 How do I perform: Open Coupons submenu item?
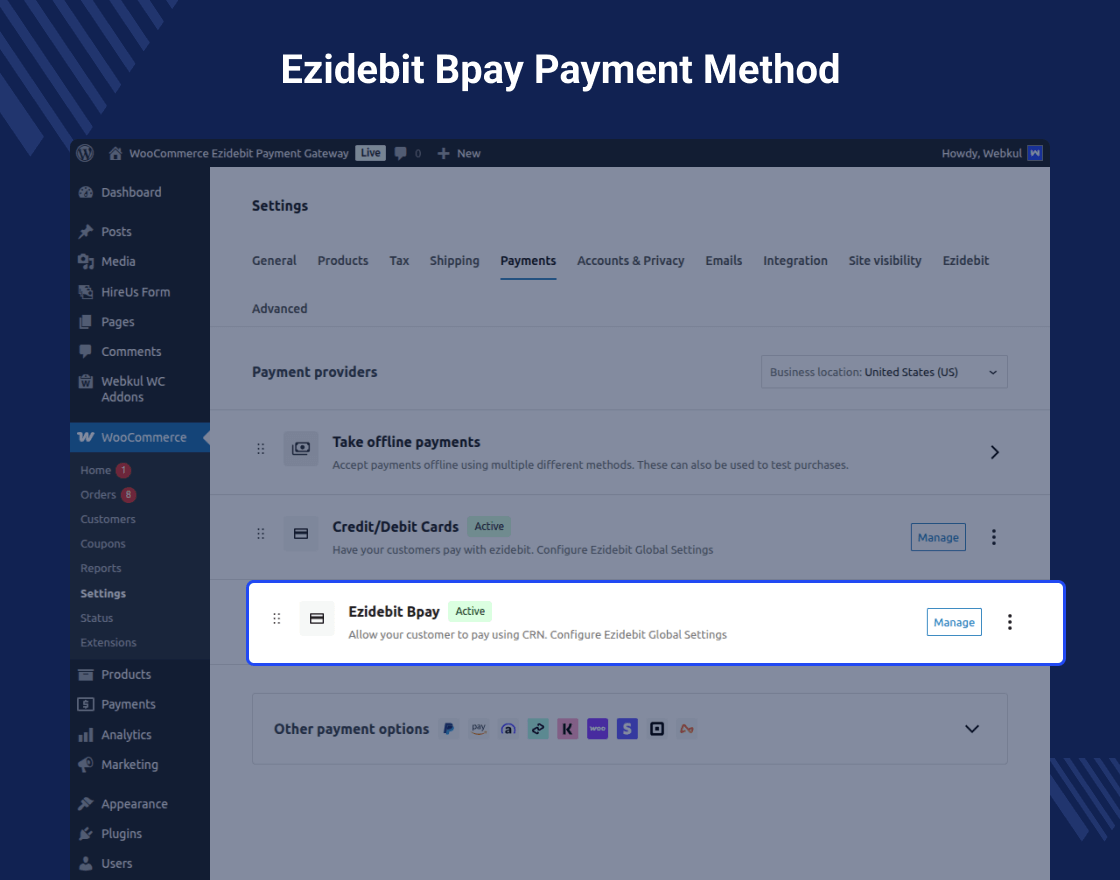coord(103,544)
